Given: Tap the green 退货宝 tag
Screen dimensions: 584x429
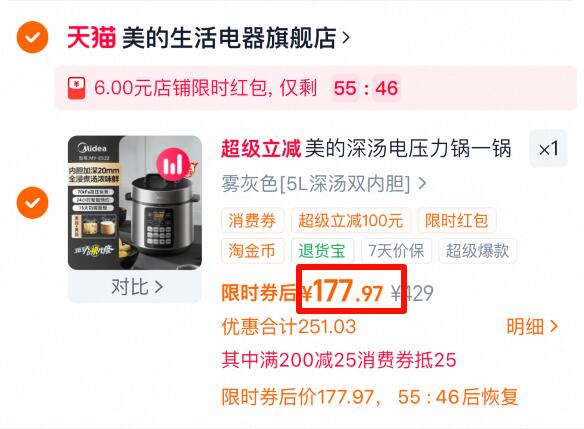Looking at the screenshot, I should [322, 251].
